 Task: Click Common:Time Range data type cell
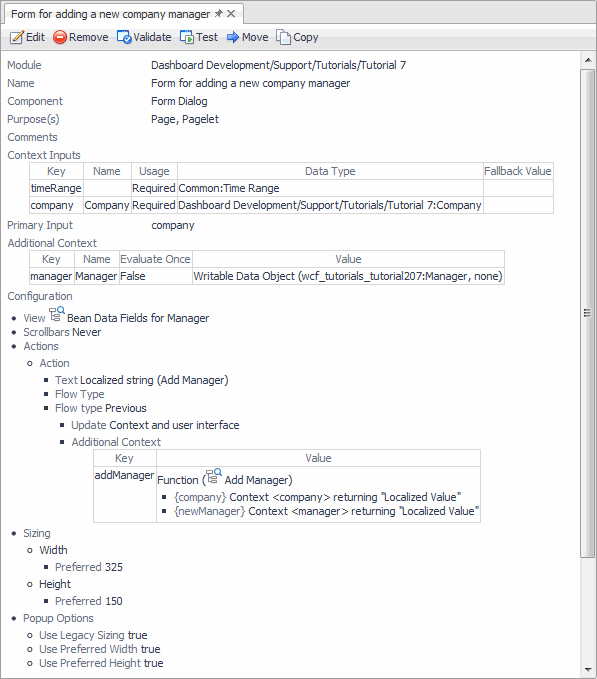point(330,188)
